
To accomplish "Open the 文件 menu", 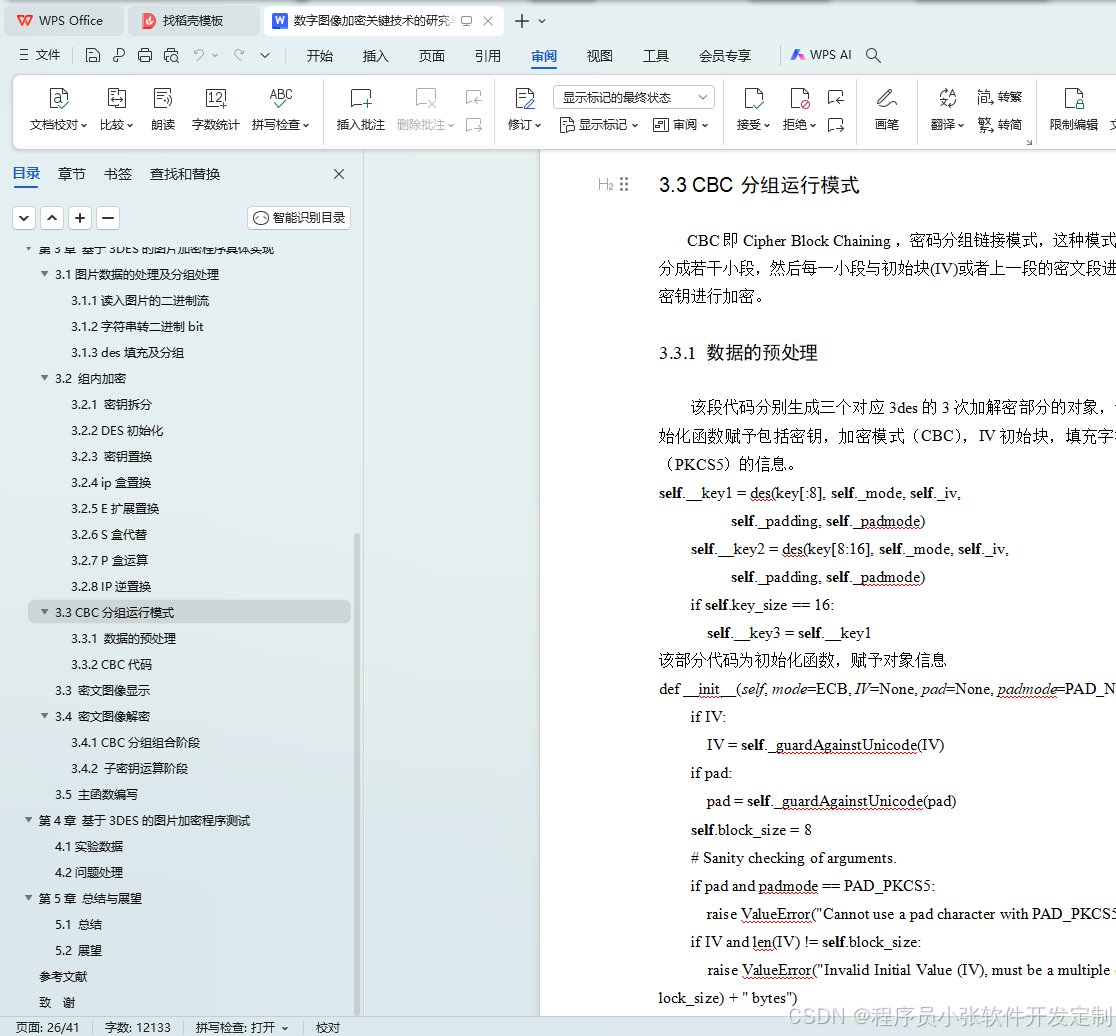I will [40, 55].
